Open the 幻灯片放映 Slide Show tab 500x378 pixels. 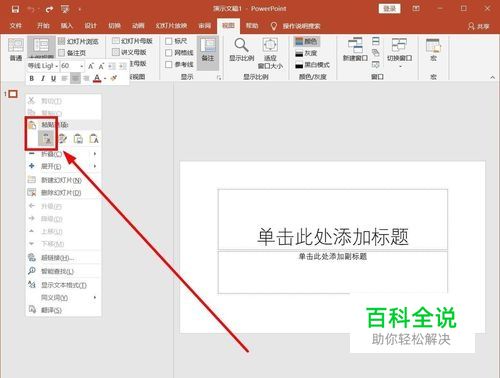click(x=171, y=26)
